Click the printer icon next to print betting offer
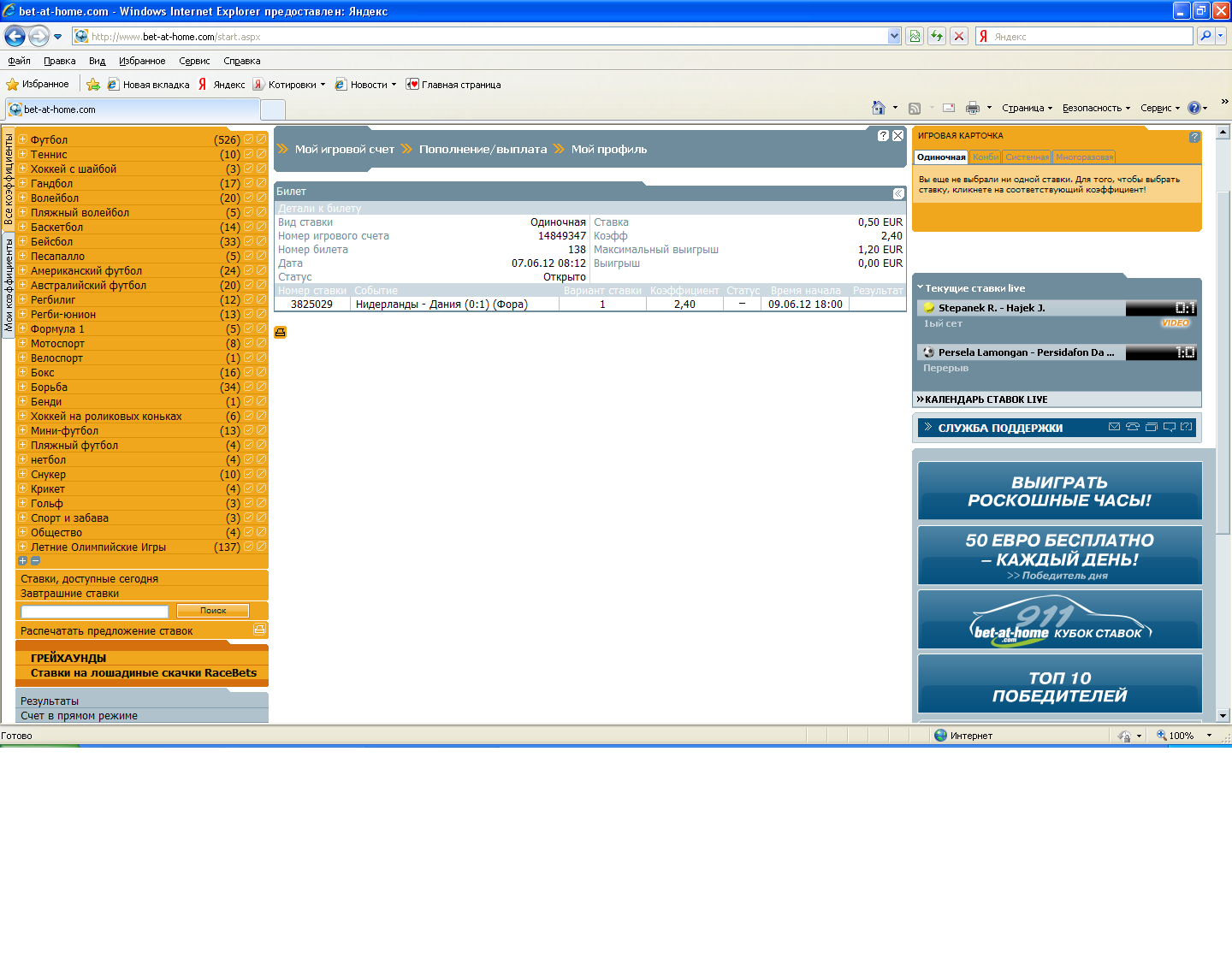 [x=259, y=630]
